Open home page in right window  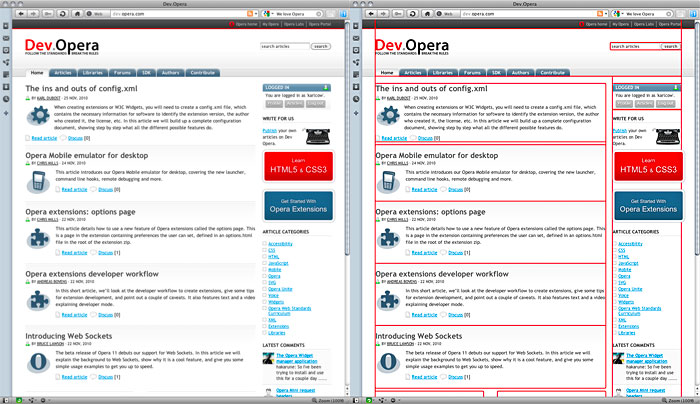pos(427,14)
